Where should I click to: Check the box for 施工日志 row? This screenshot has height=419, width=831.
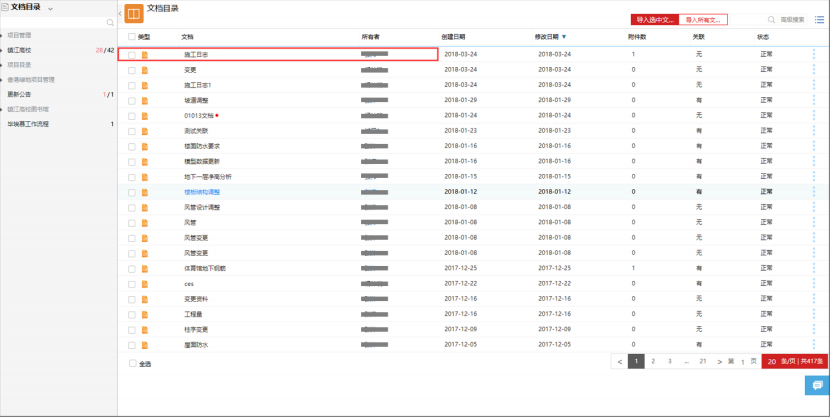tap(131, 55)
